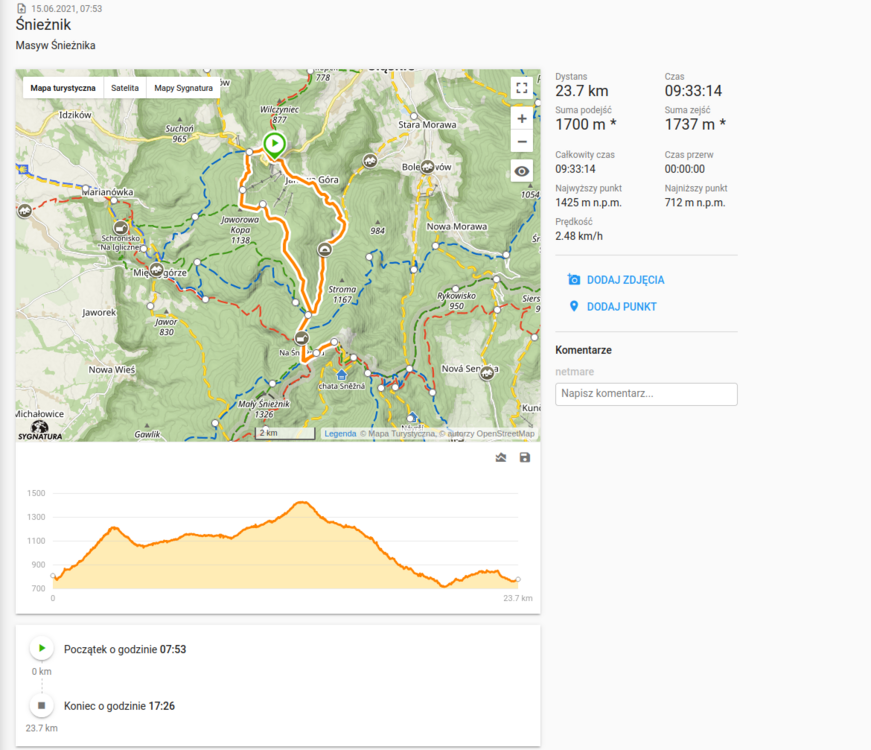Select the Mapy Sygnatura layer

point(183,88)
